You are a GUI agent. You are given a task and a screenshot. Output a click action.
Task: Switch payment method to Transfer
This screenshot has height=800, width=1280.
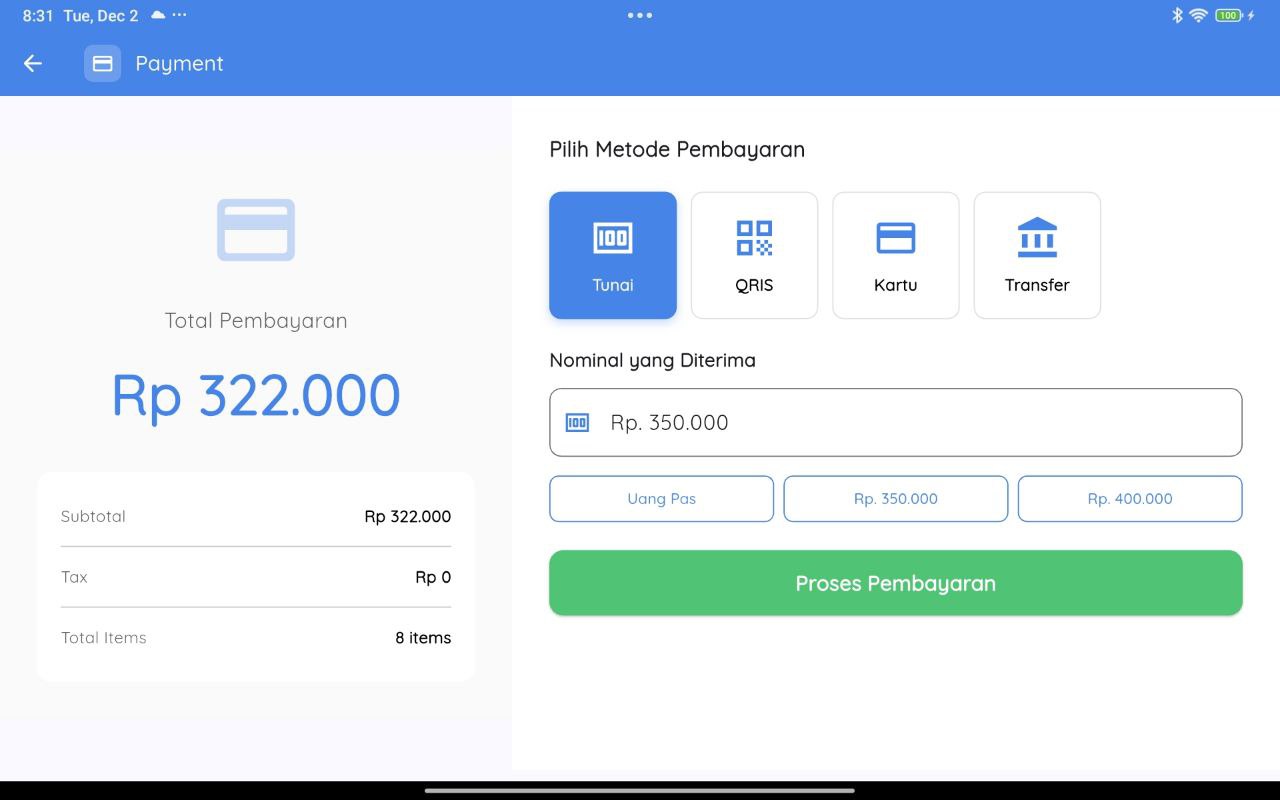pyautogui.click(x=1037, y=255)
